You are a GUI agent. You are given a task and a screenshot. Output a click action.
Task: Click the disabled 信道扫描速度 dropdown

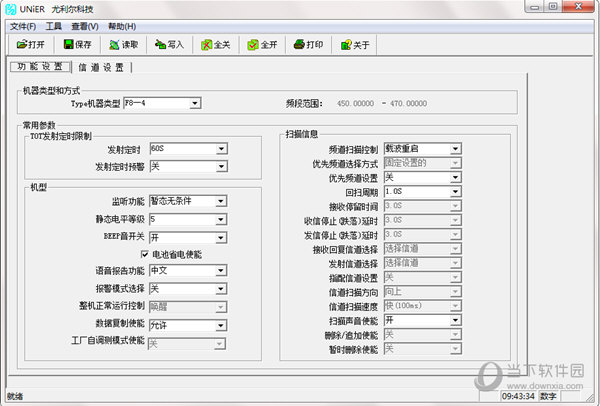[x=422, y=306]
